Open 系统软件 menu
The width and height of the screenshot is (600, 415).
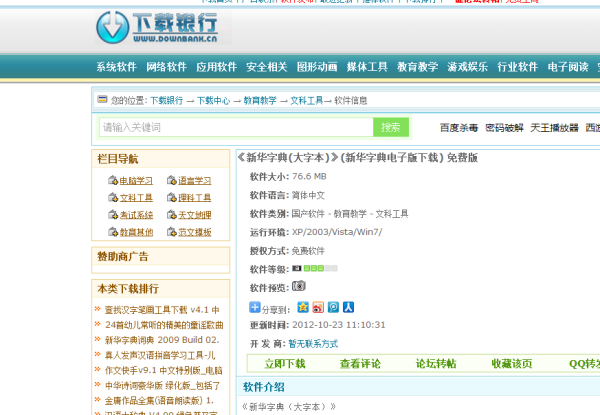116,67
